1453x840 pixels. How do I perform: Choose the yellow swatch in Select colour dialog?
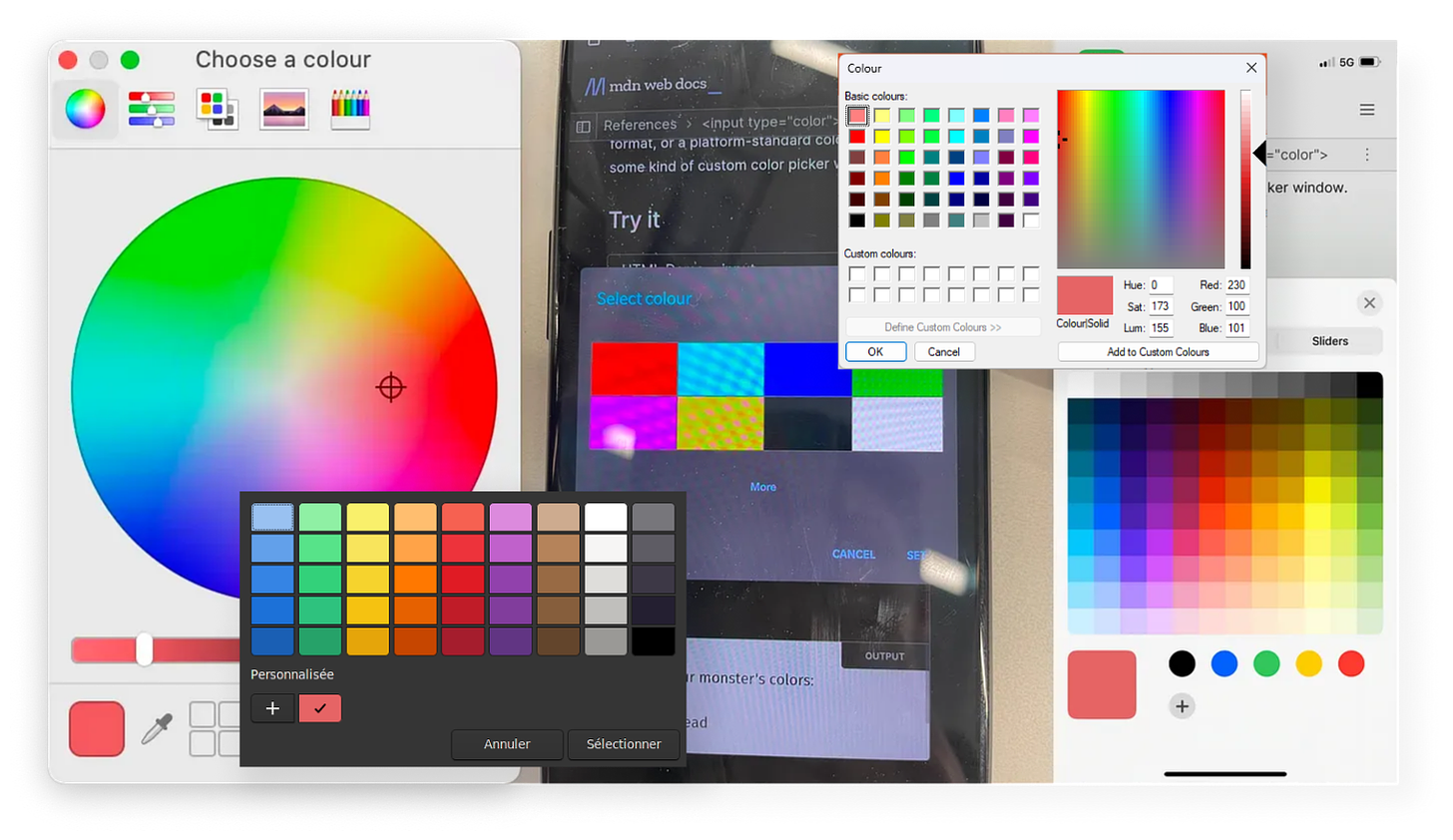(720, 423)
